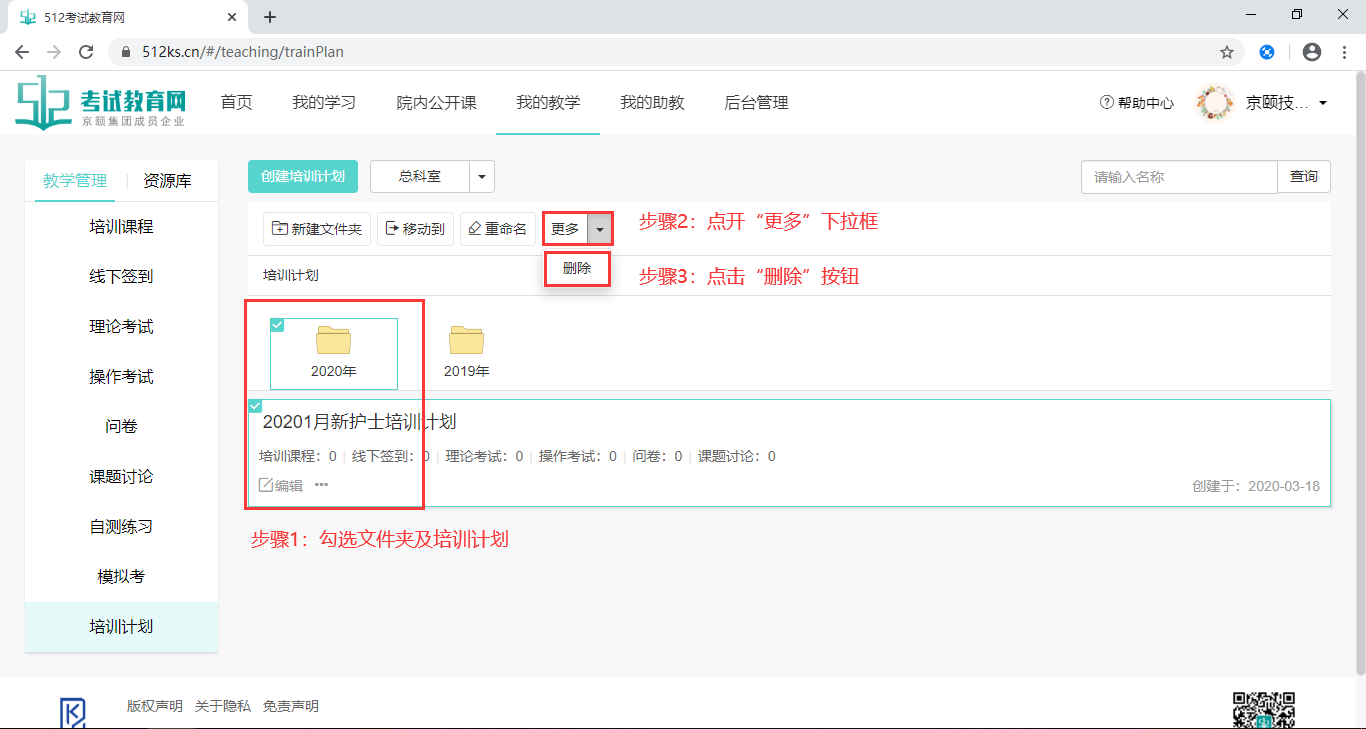Switch to the 教学管理 sidebar tab
Screen dimensions: 1366x729
pos(75,181)
